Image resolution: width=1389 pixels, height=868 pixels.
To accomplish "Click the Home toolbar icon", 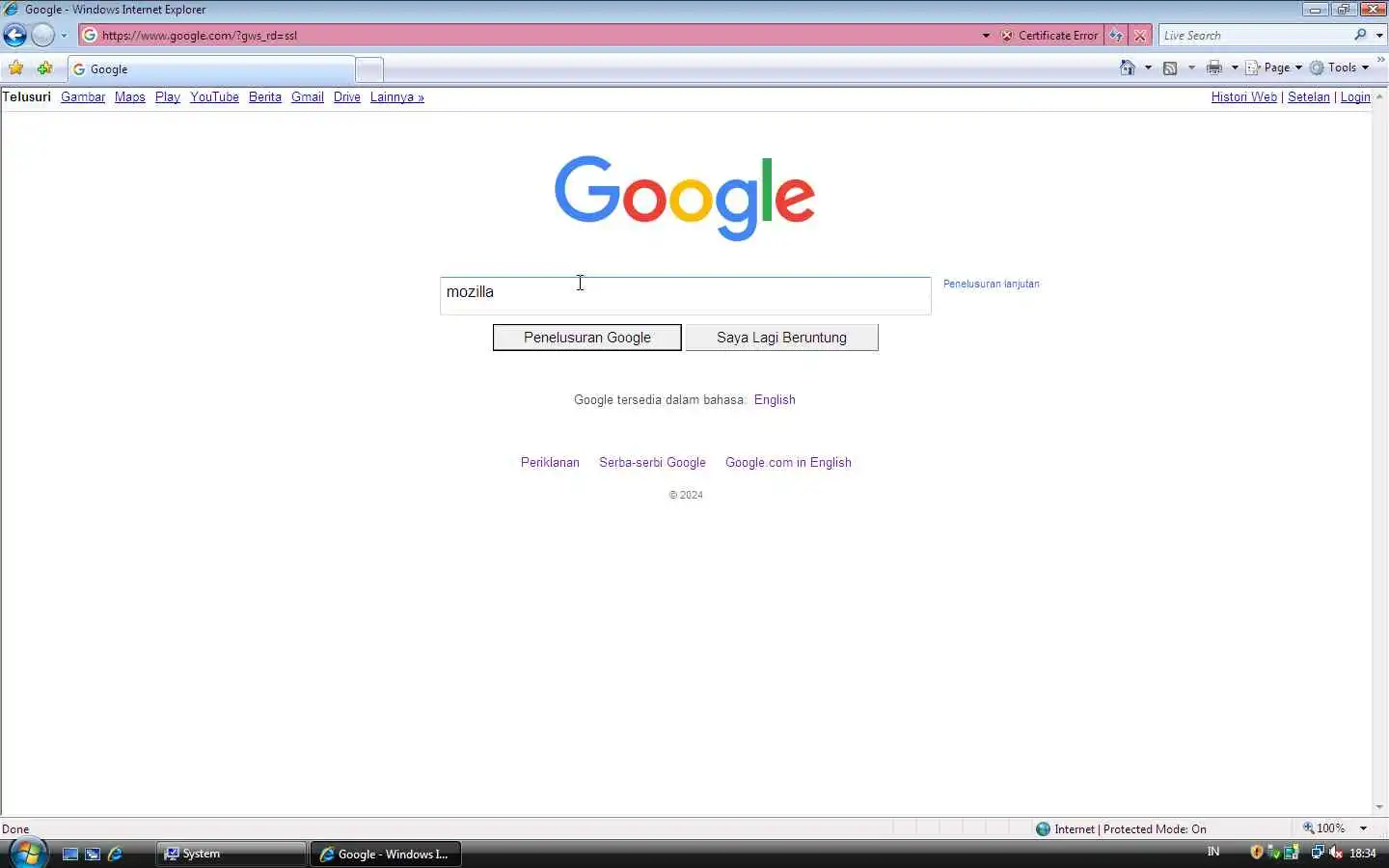I will pyautogui.click(x=1128, y=68).
